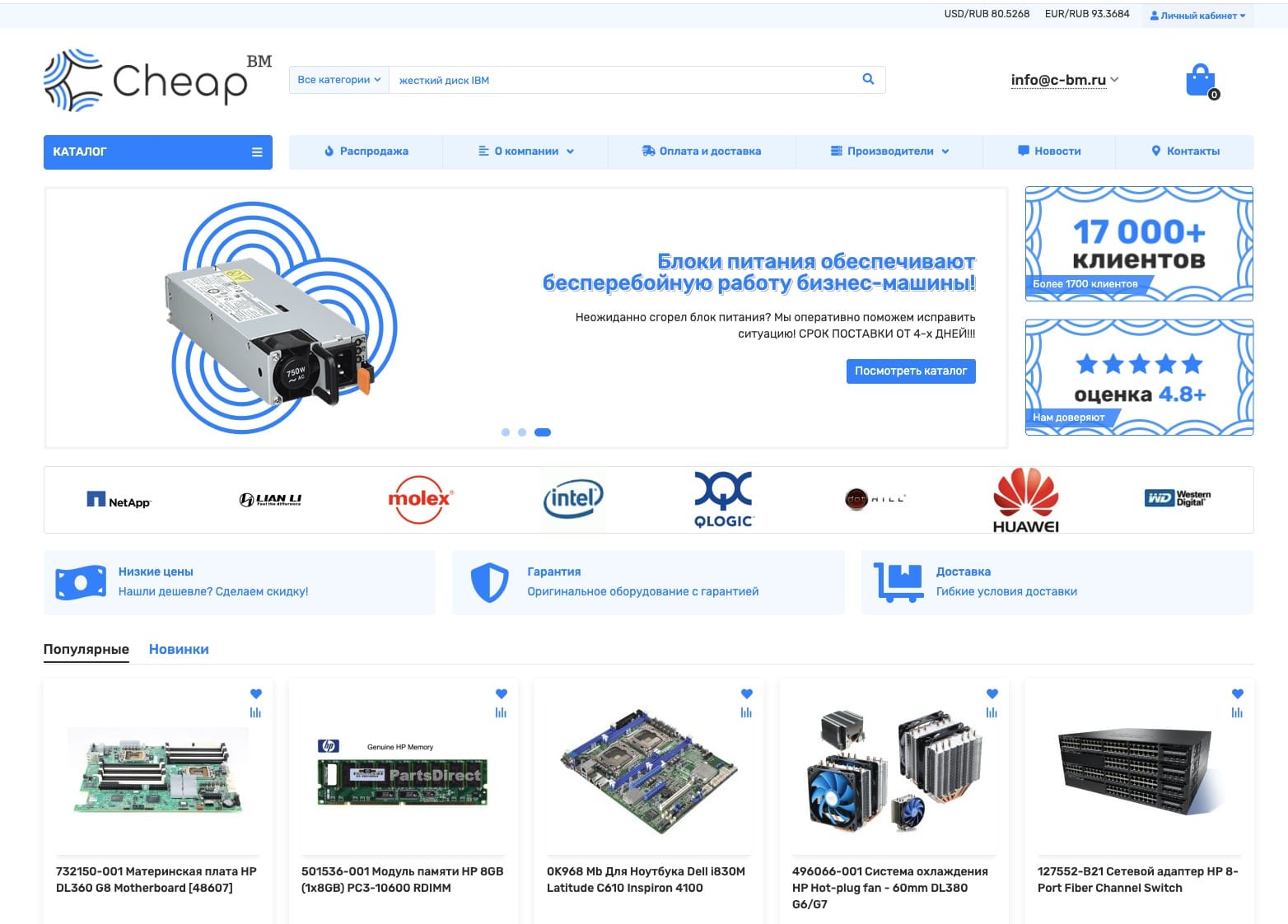Select the active third carousel indicator
This screenshot has height=924, width=1288.
[x=543, y=432]
